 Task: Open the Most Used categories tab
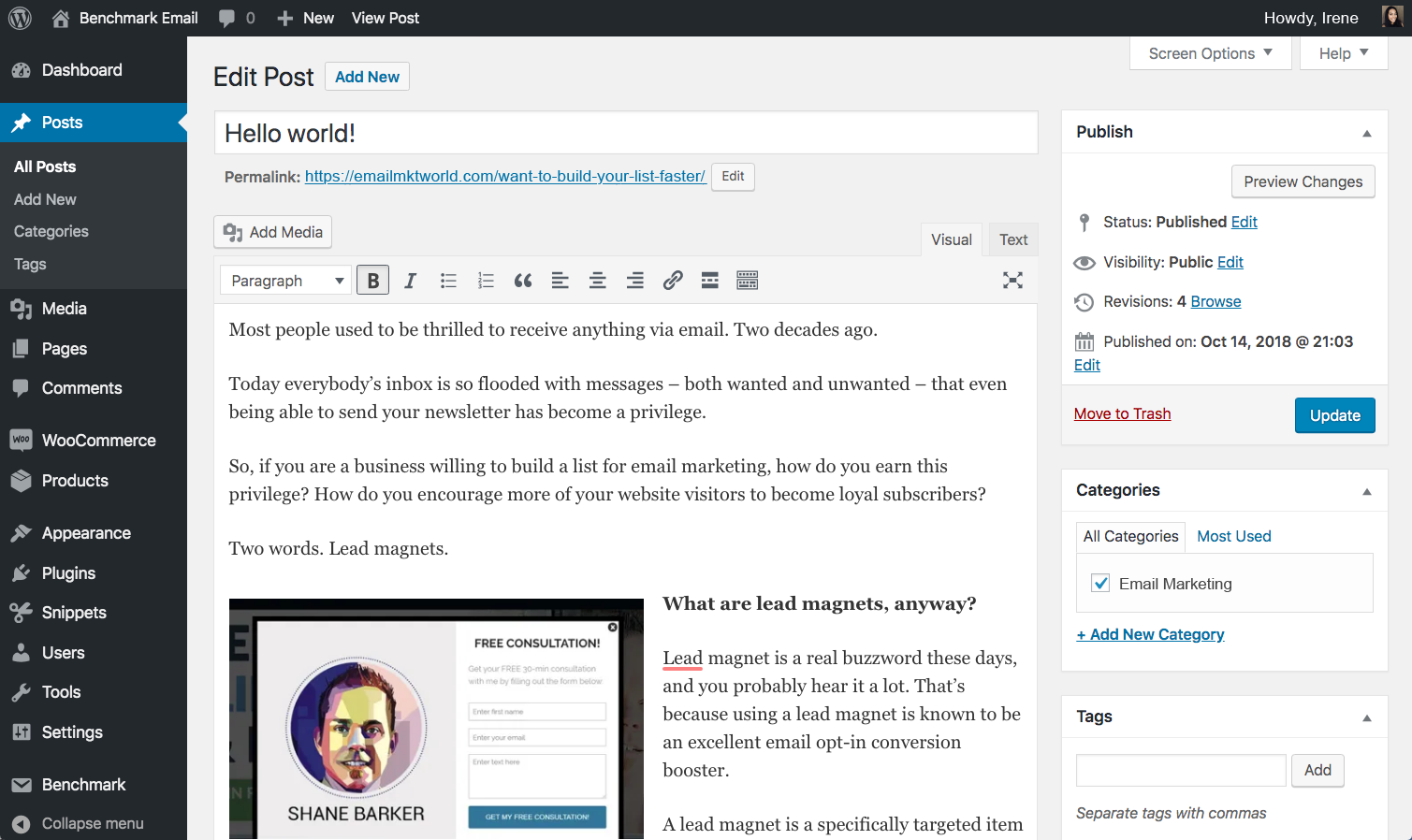coord(1233,536)
